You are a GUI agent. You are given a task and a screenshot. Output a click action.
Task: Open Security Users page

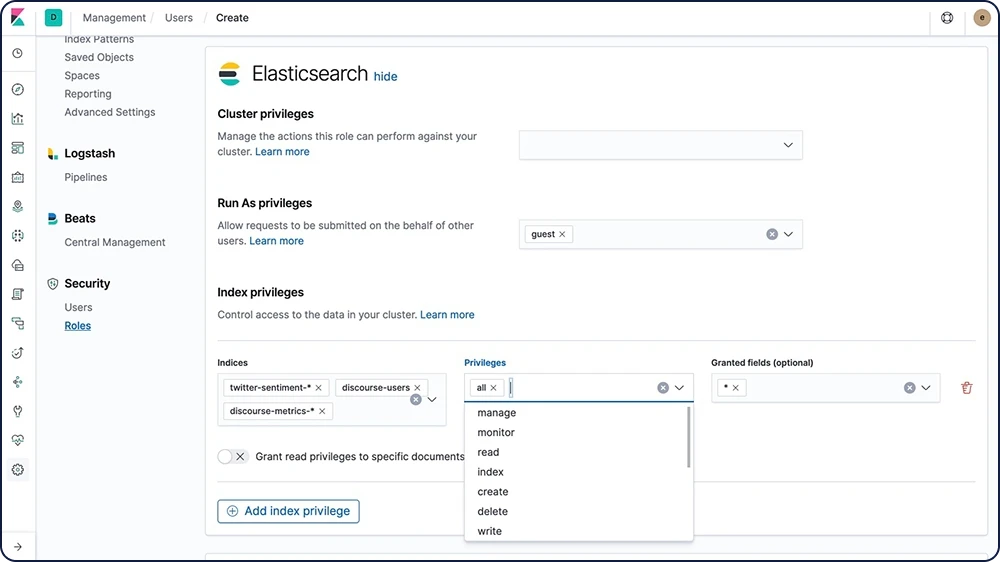pyautogui.click(x=78, y=307)
